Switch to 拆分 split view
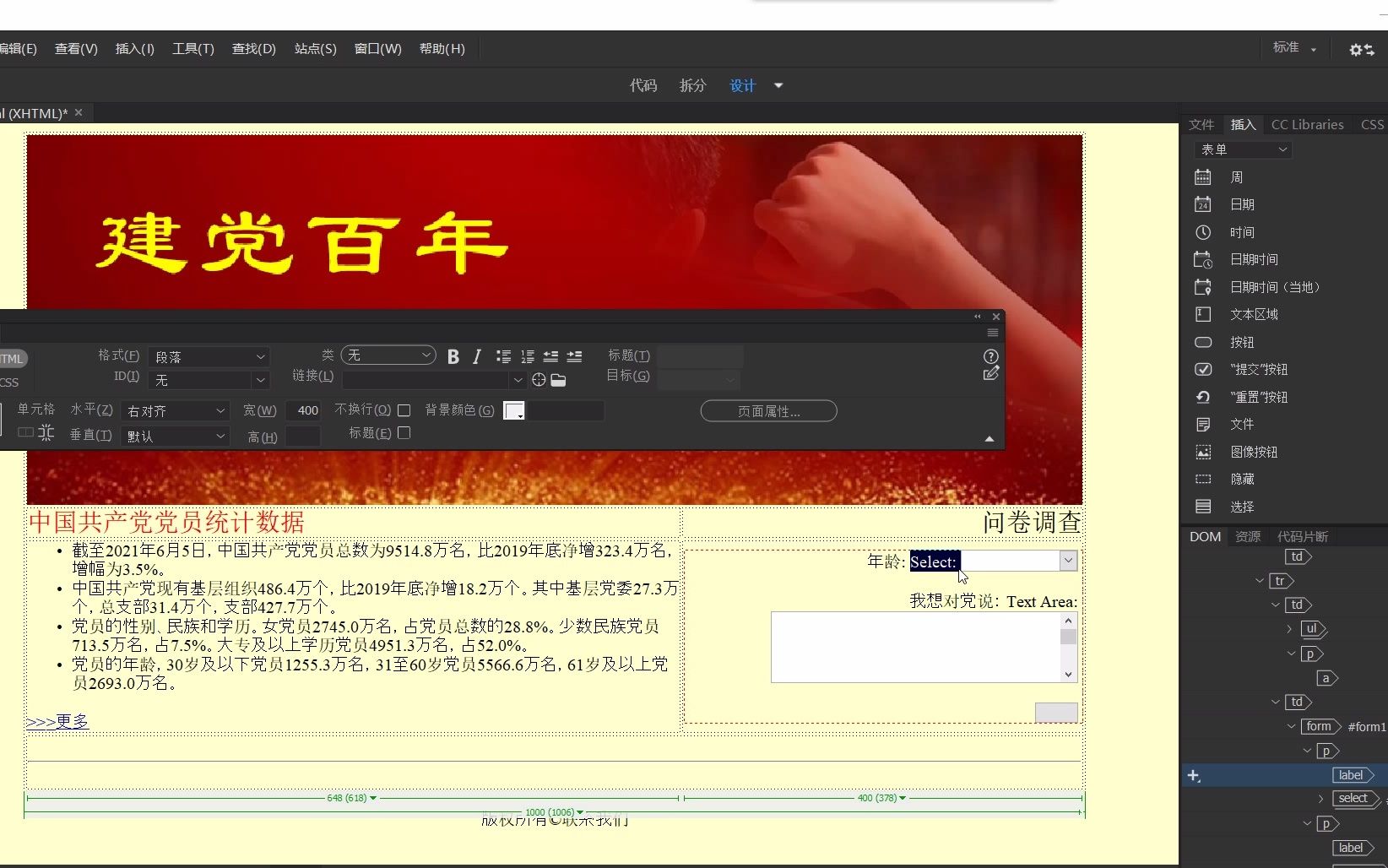The image size is (1388, 868). point(692,85)
